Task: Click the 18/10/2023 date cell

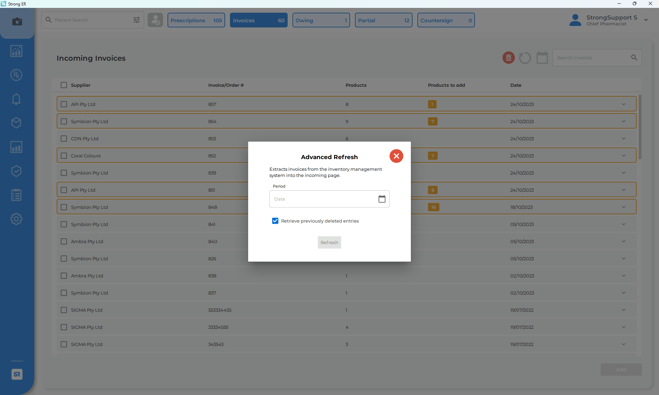Action: (522, 207)
